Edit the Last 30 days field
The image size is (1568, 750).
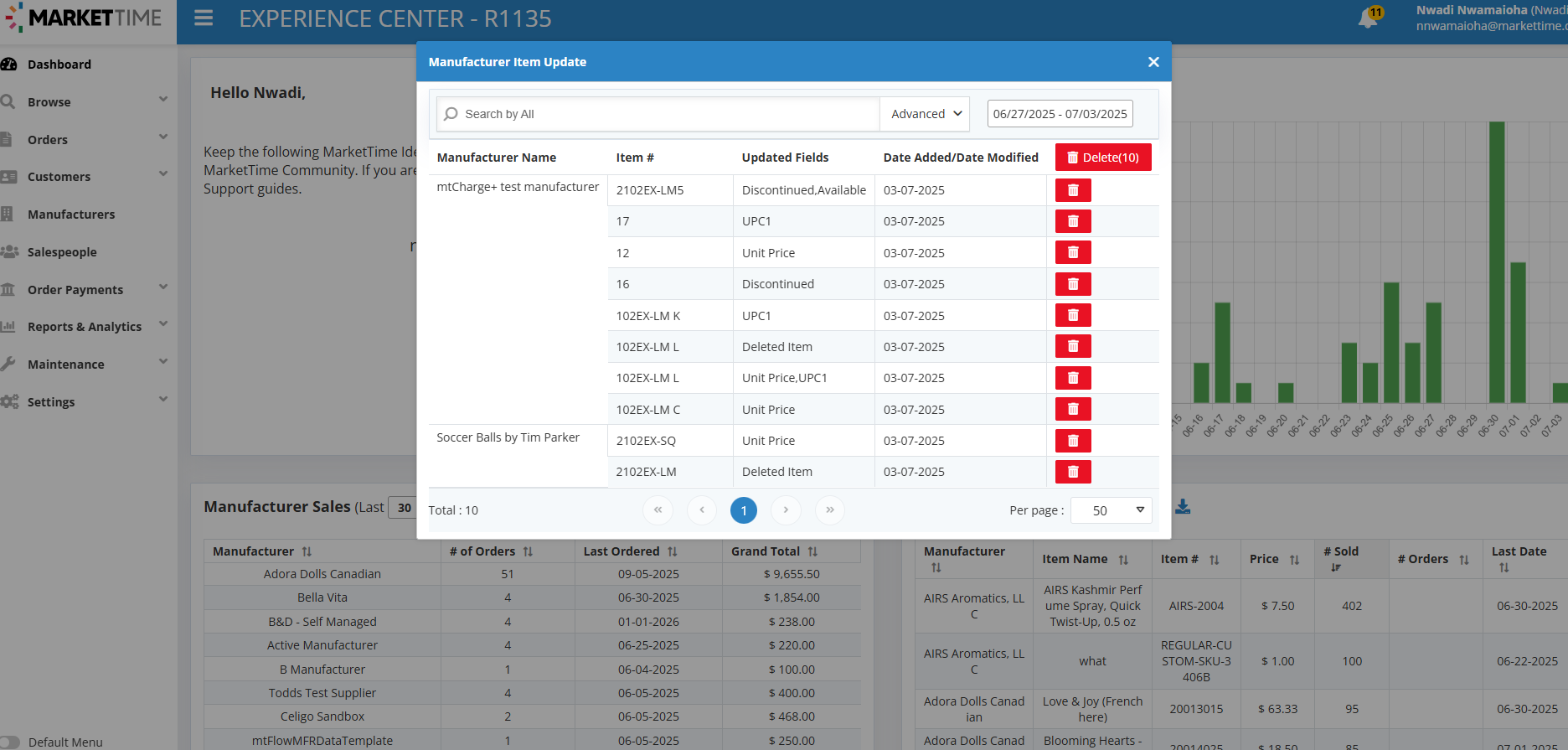403,507
